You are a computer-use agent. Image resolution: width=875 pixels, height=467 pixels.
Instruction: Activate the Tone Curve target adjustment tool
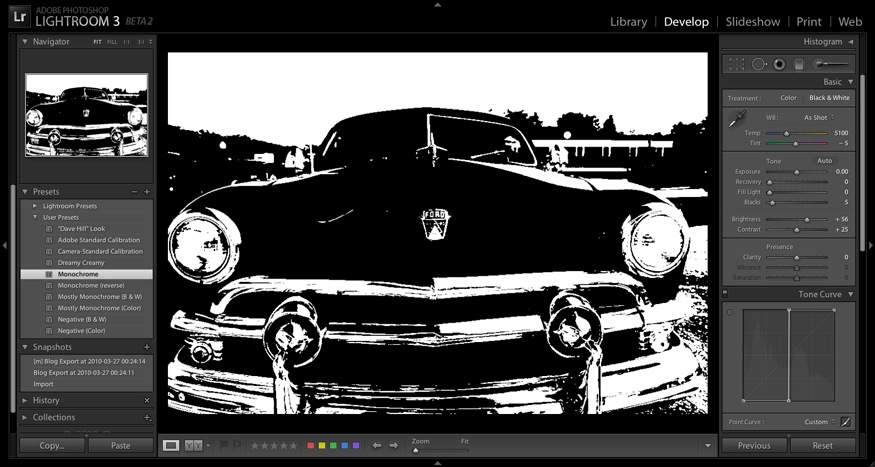(x=730, y=312)
